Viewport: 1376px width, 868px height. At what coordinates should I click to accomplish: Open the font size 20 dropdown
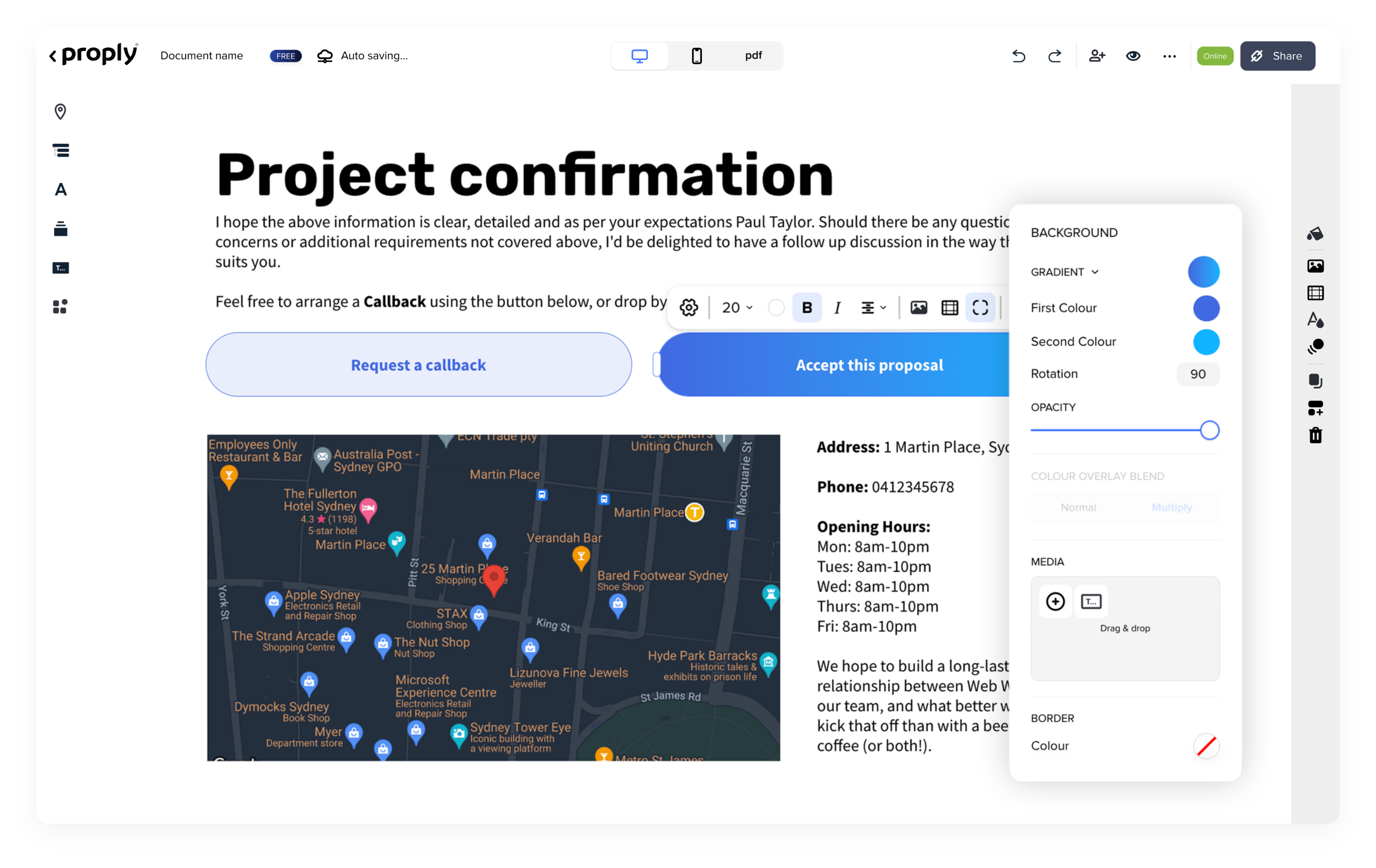coord(737,308)
